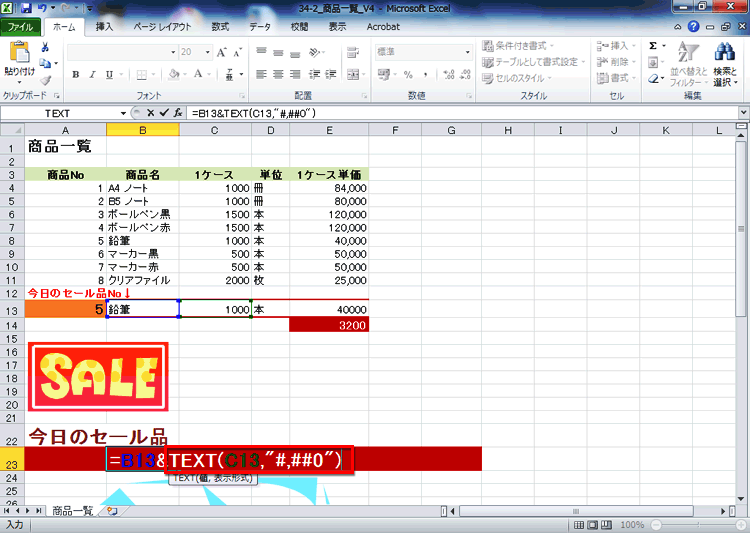Viewport: 750px width, 533px height.
Task: Click the accounting currency format icon
Action: (x=384, y=74)
